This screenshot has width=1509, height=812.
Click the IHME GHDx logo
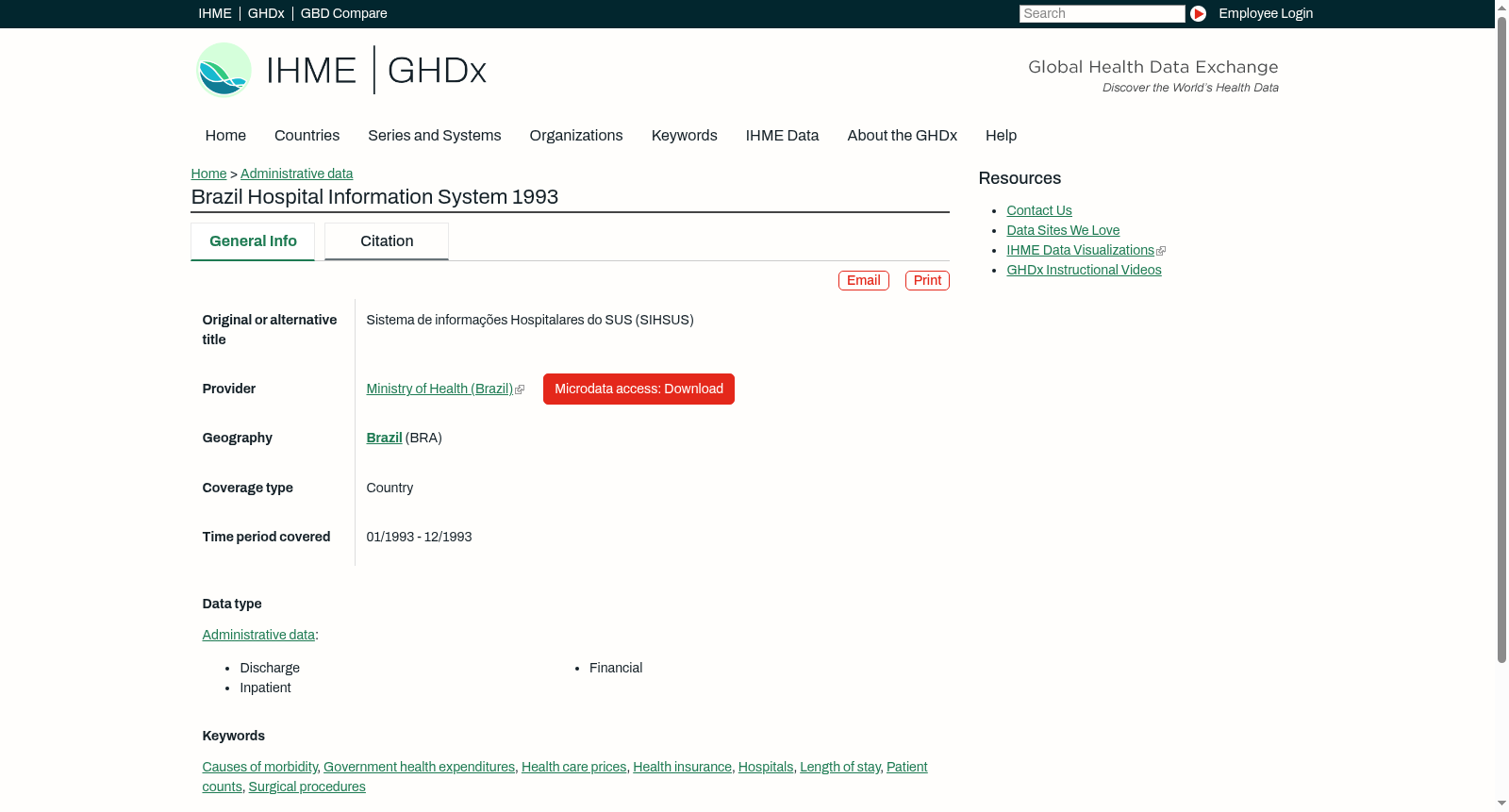click(340, 70)
